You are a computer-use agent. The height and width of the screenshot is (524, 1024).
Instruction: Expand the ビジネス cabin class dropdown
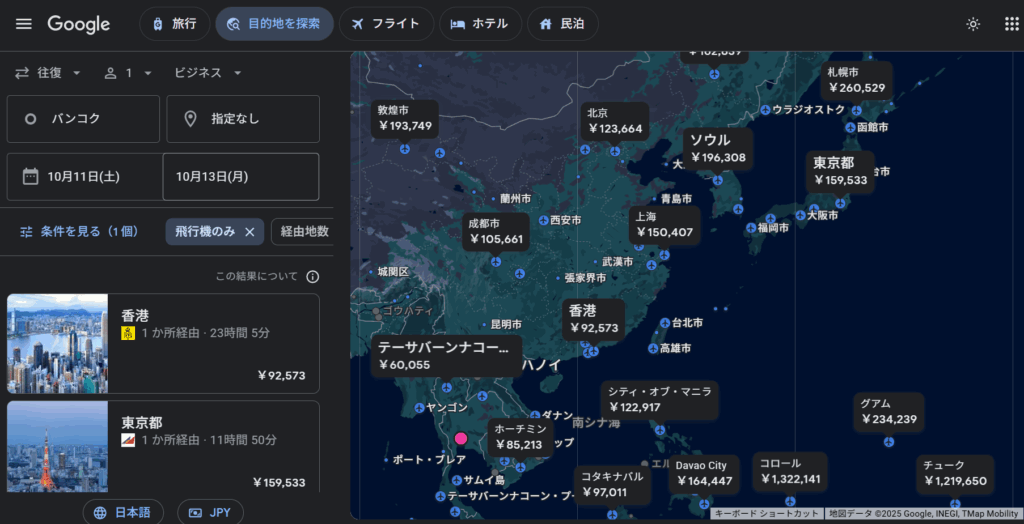(x=208, y=73)
